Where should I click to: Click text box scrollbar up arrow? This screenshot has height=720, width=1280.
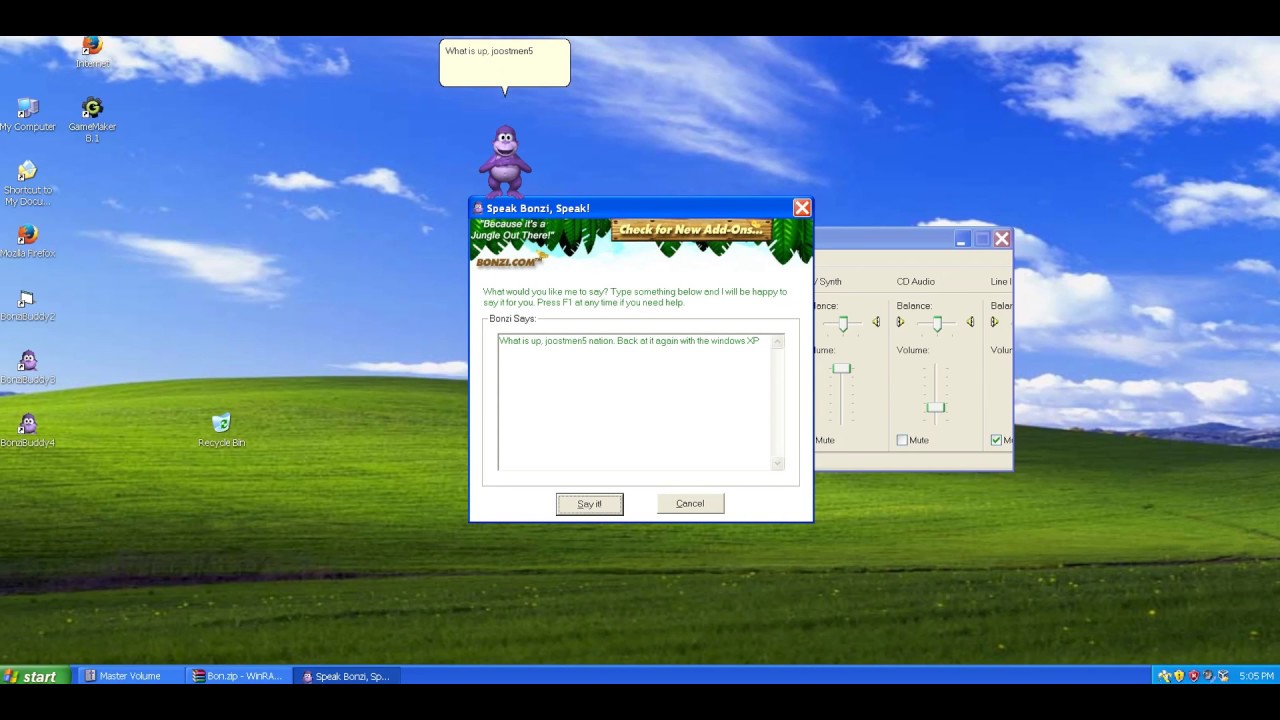[x=777, y=341]
